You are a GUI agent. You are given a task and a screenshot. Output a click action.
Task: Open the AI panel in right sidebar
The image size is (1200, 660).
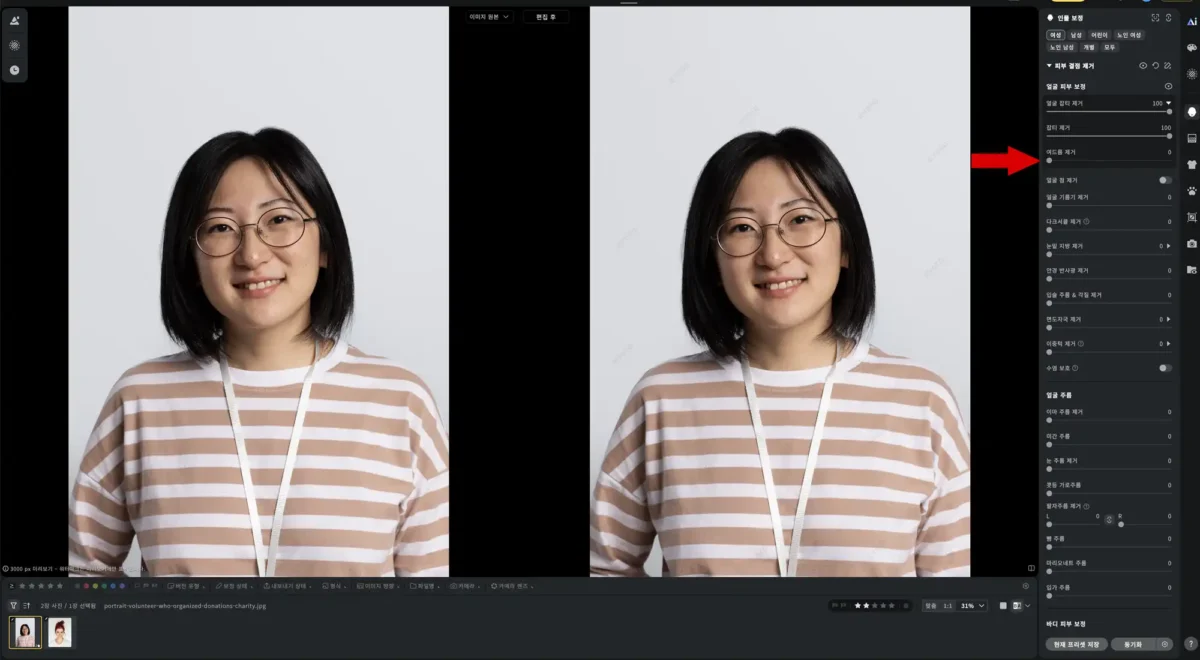[x=1191, y=21]
